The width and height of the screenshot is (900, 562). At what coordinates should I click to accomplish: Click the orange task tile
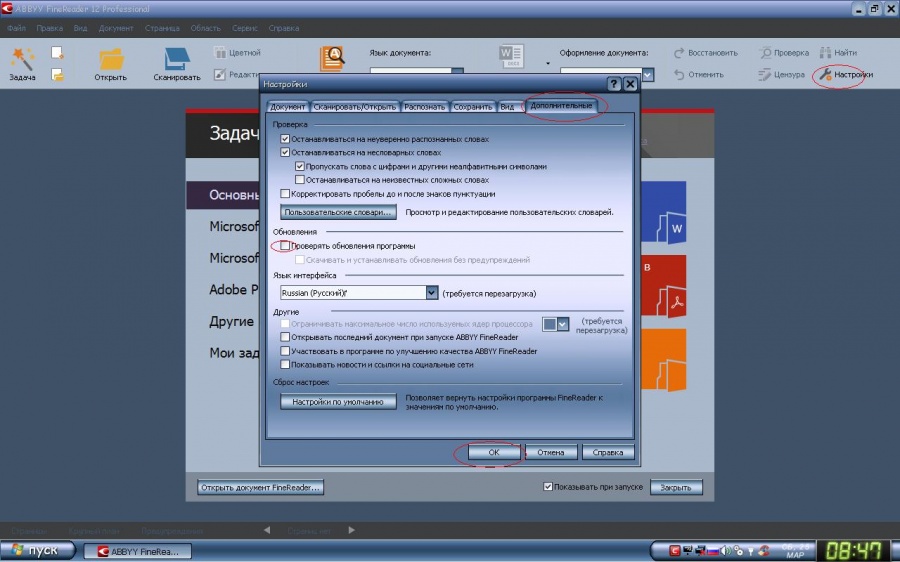[664, 359]
